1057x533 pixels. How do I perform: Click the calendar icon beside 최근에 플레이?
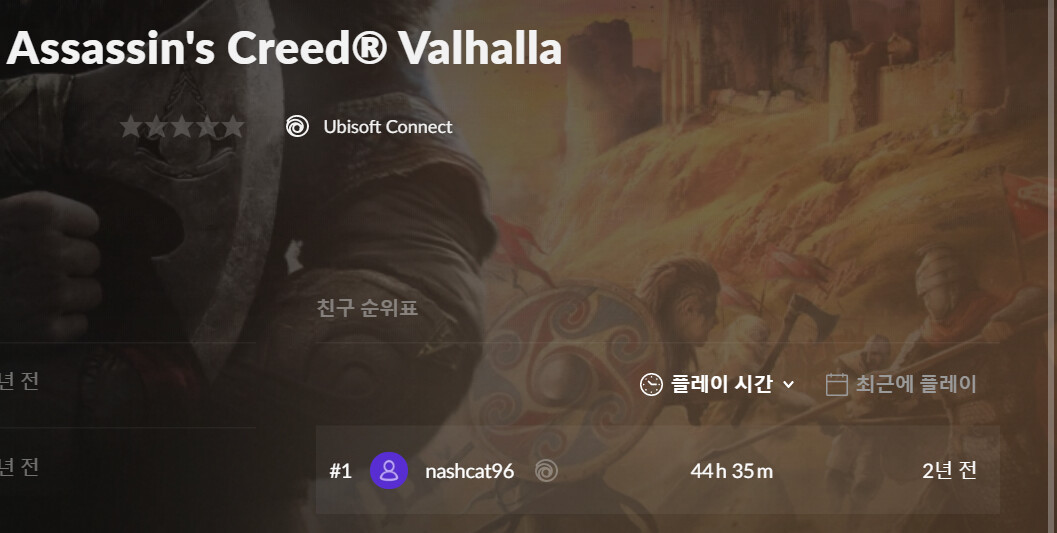pos(836,385)
